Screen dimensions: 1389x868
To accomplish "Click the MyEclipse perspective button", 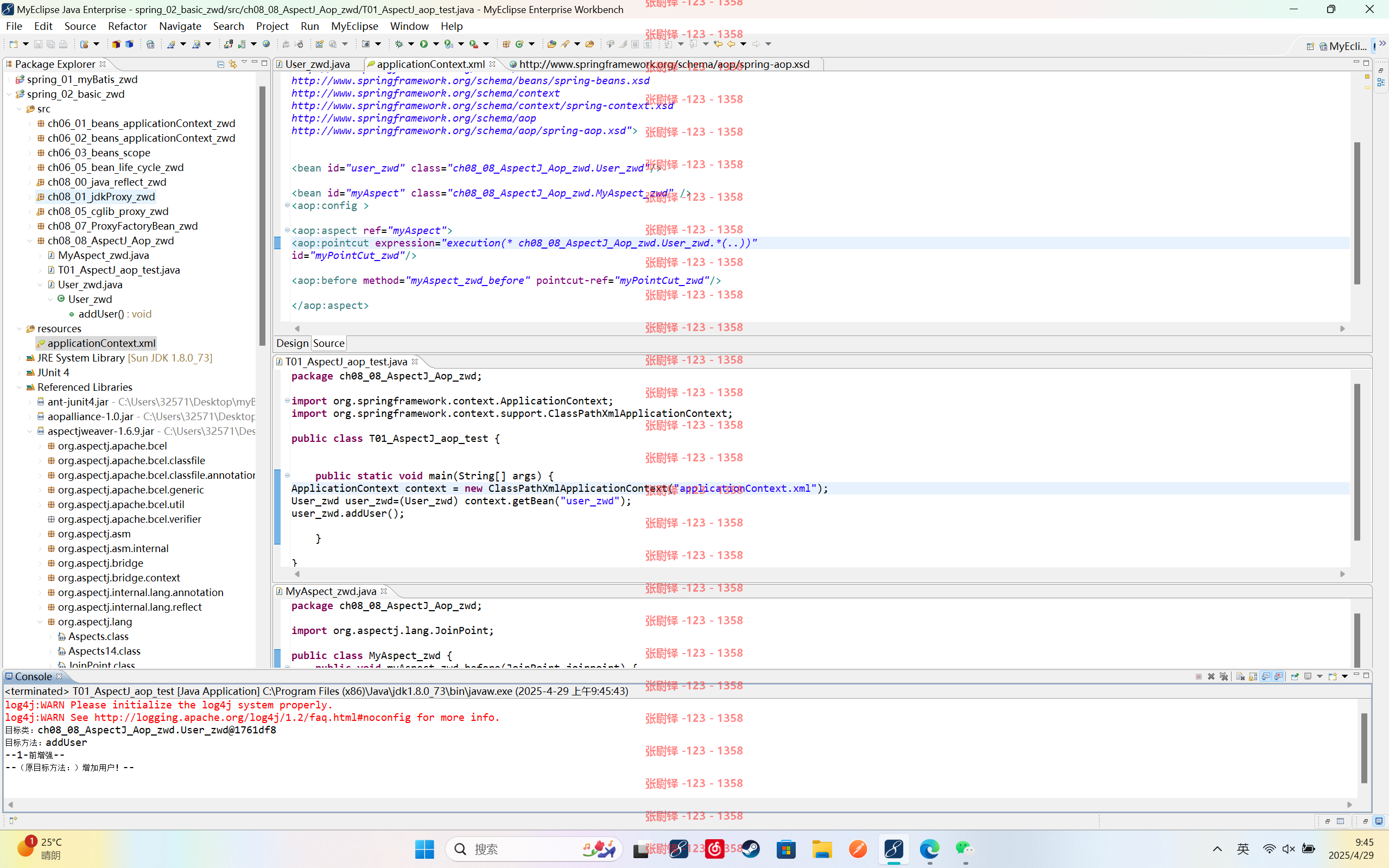I will pyautogui.click(x=1343, y=47).
